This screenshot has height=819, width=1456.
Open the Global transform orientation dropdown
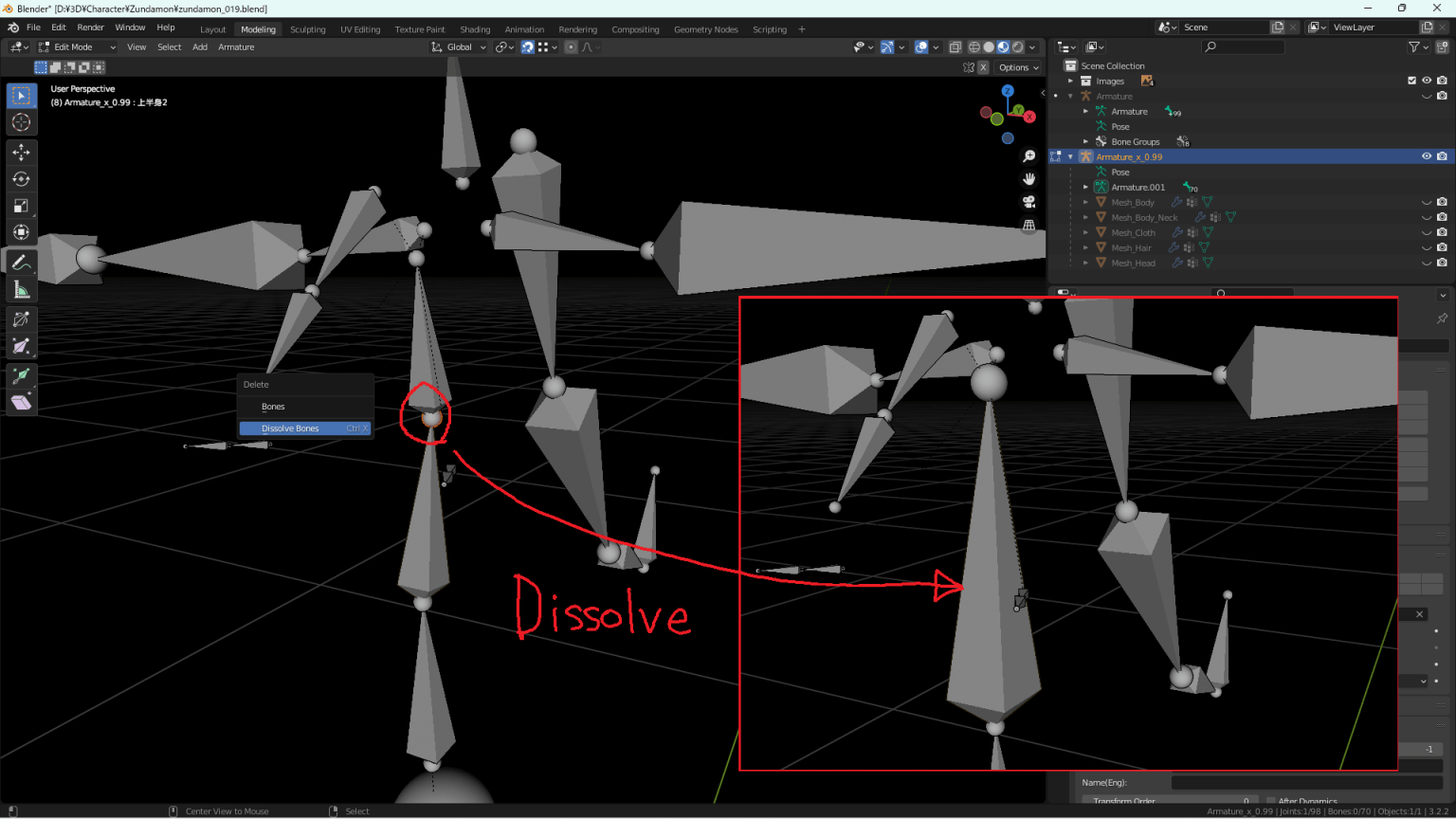(458, 46)
